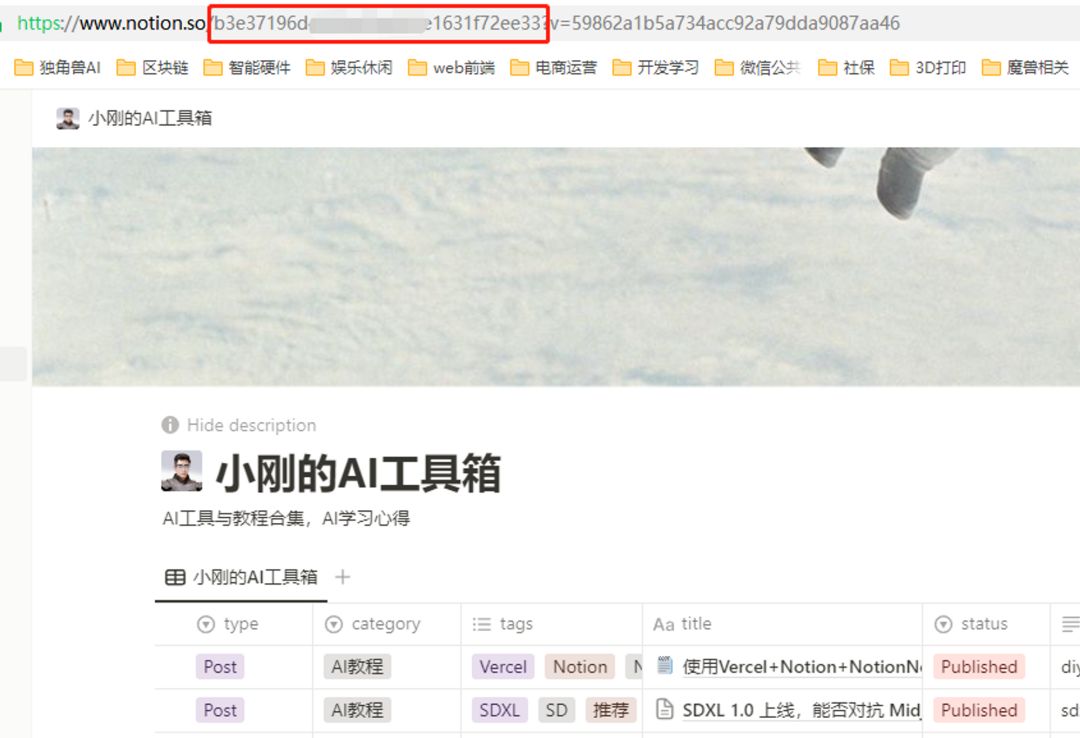
Task: Open the page icon of the Vercel+Notion row
Action: [665, 666]
